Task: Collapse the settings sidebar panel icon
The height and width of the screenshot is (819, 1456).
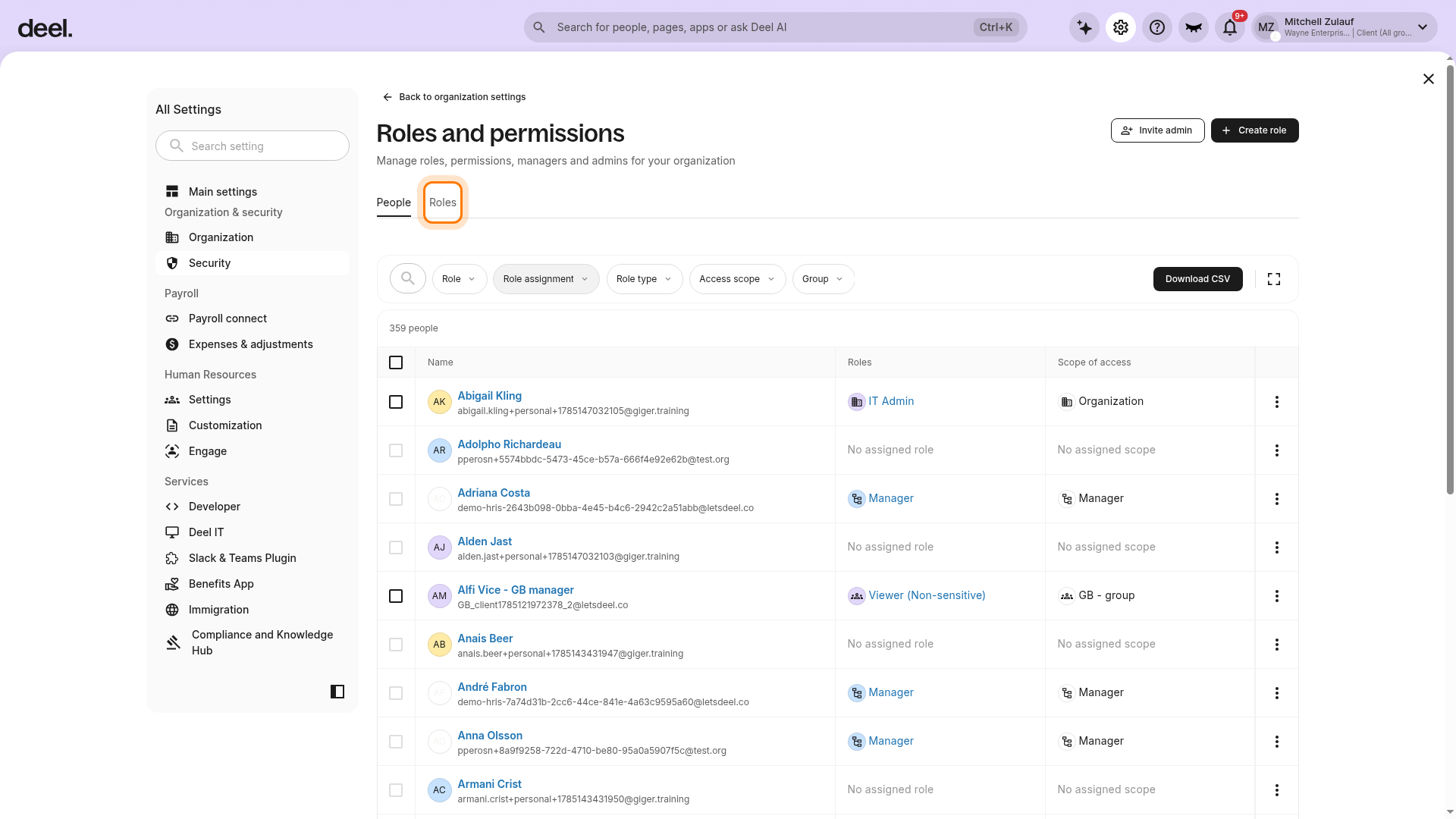Action: (x=337, y=692)
